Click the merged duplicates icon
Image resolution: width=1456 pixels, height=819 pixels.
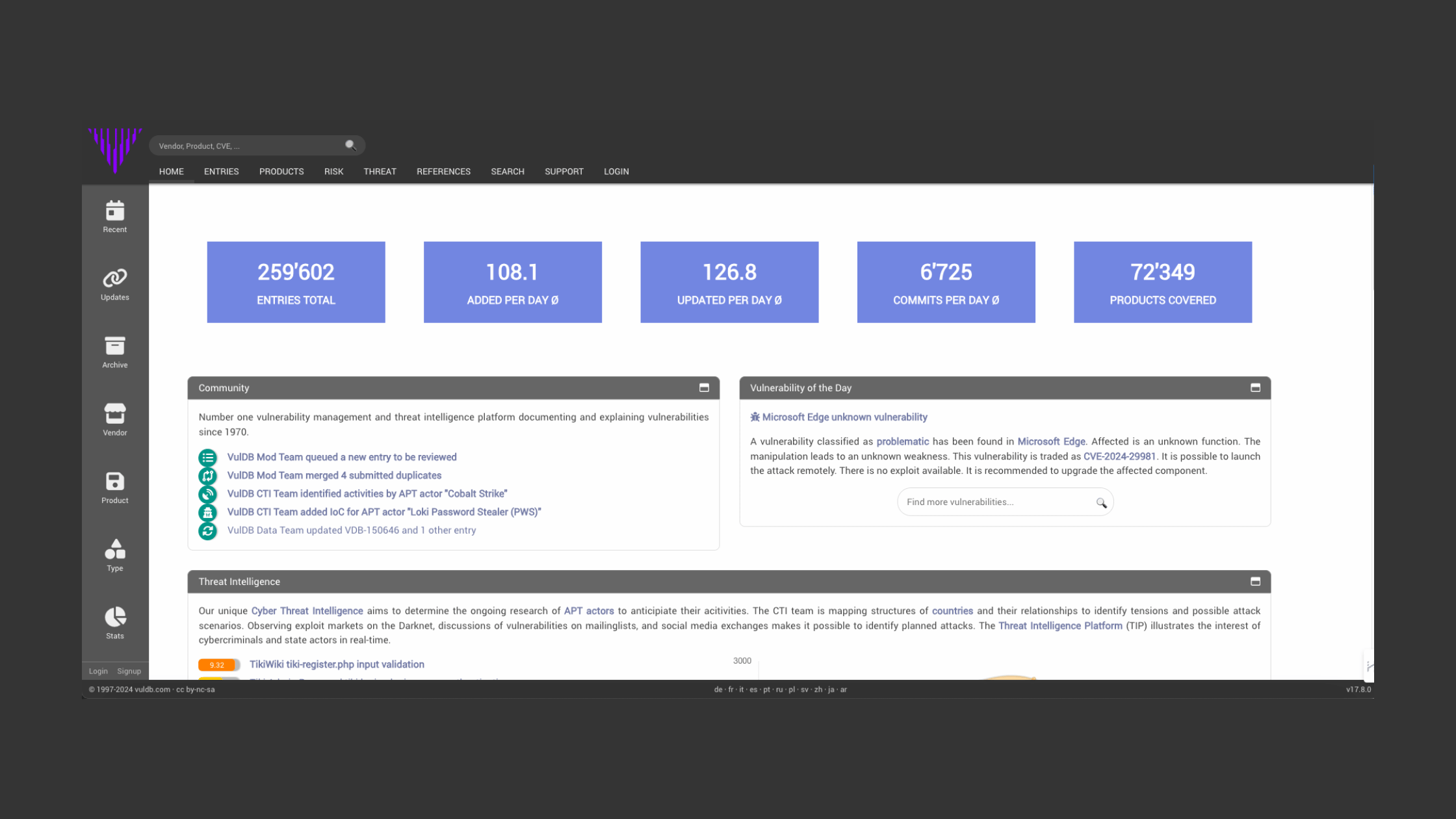207,476
